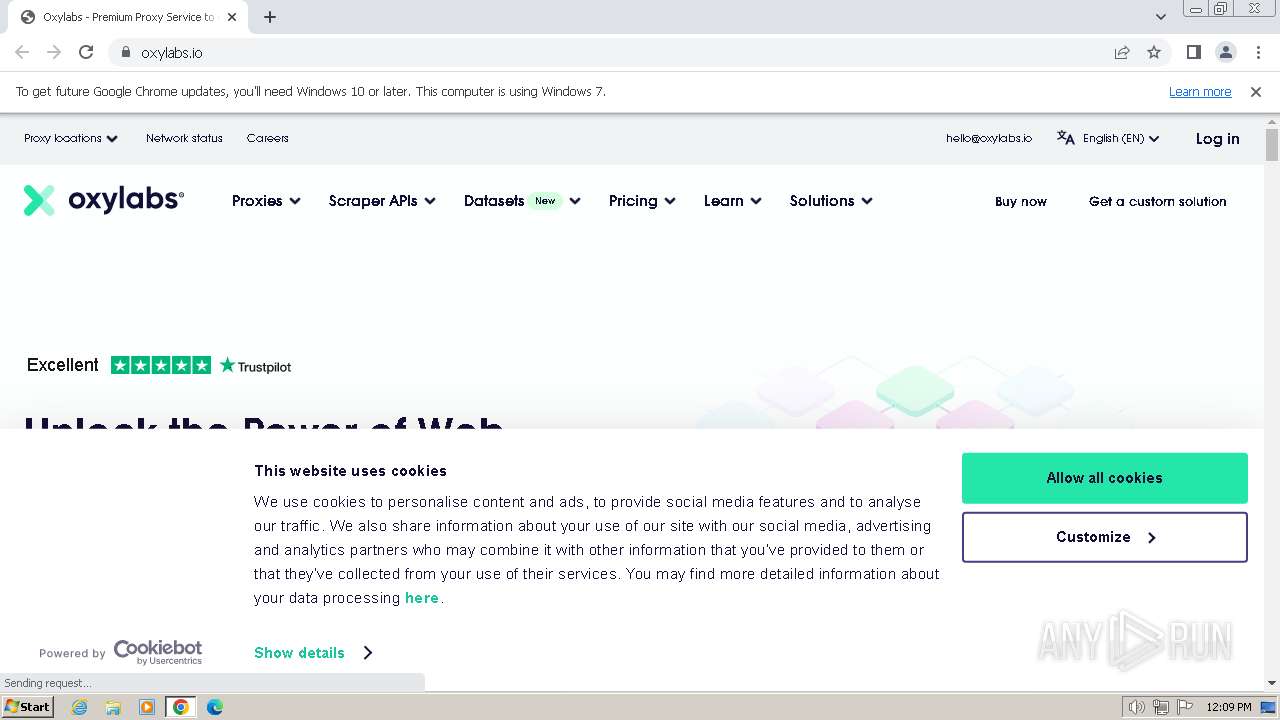Open Windows Start menu
Viewport: 1280px width, 720px height.
pyautogui.click(x=27, y=706)
